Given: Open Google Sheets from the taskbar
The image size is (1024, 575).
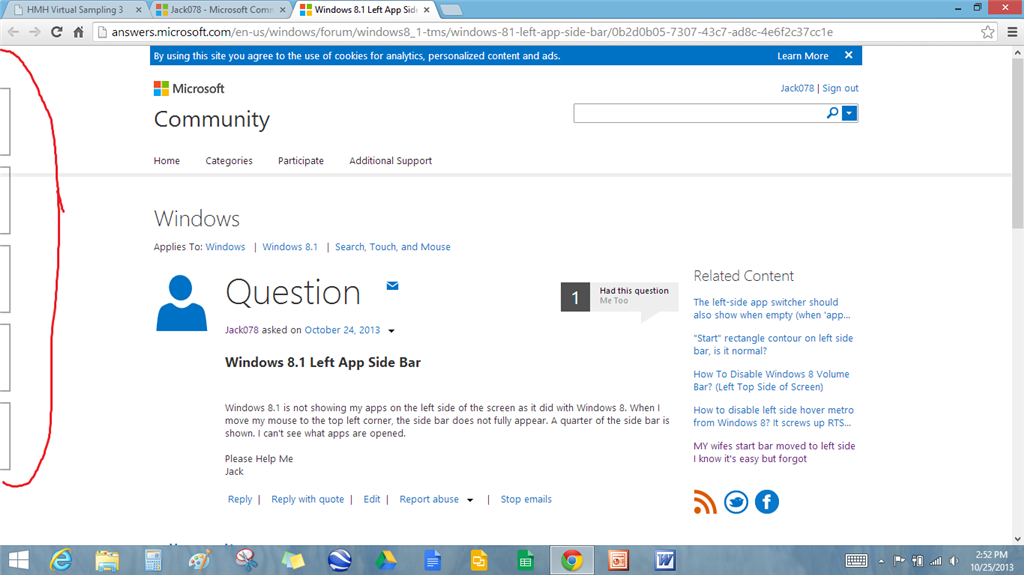Looking at the screenshot, I should point(525,560).
